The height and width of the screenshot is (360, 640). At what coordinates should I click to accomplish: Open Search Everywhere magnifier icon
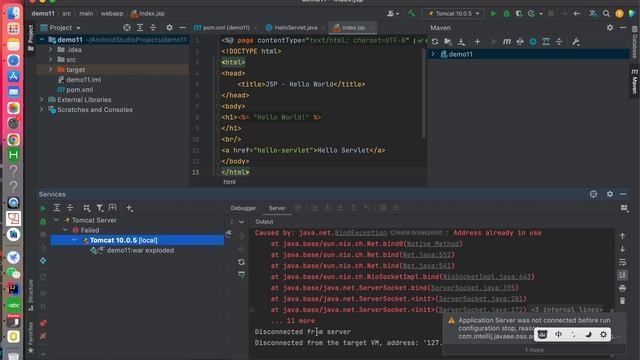606,13
